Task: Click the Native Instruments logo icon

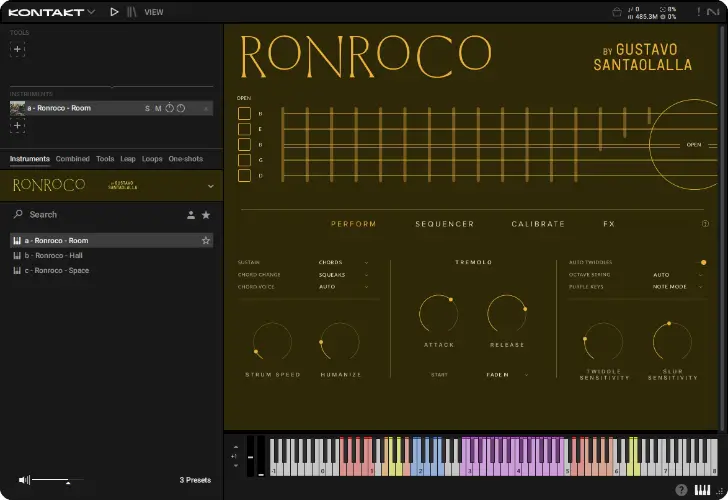Action: (x=712, y=12)
